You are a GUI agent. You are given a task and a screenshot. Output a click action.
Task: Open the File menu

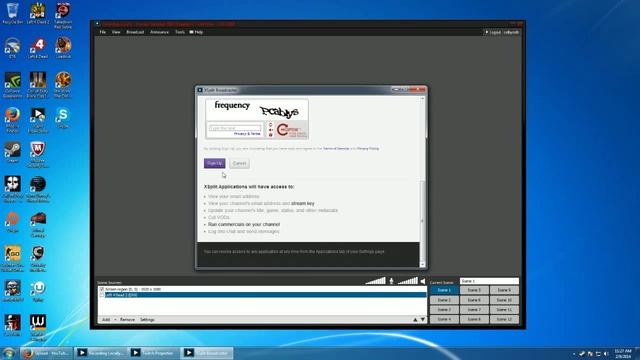click(x=103, y=32)
